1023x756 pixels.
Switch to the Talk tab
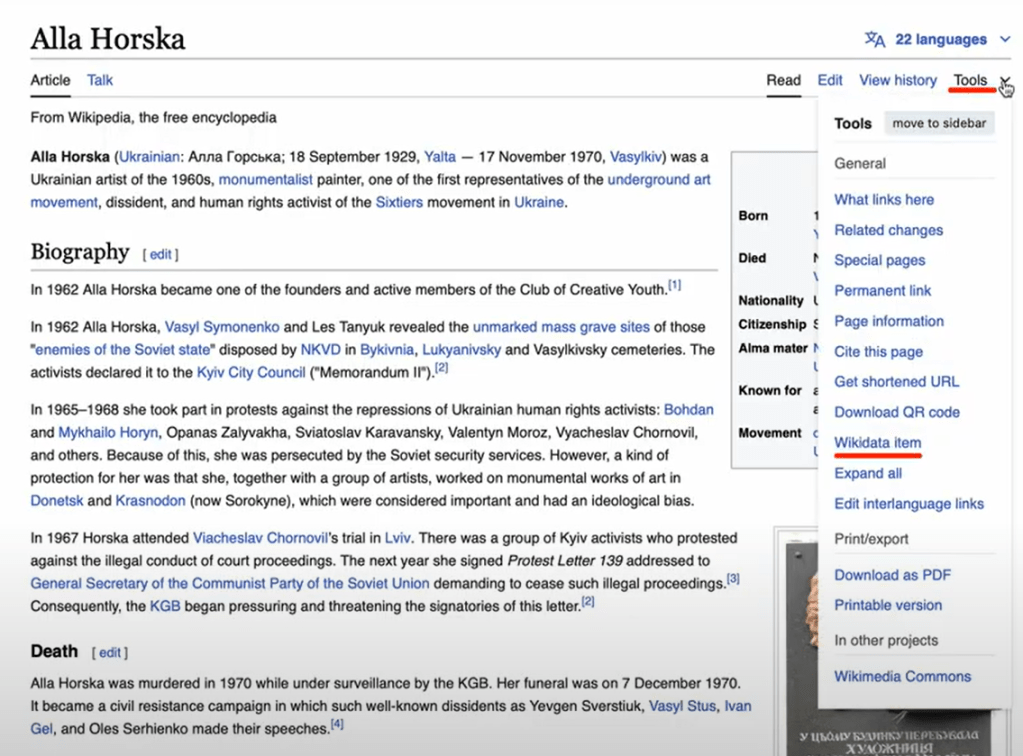(x=100, y=80)
